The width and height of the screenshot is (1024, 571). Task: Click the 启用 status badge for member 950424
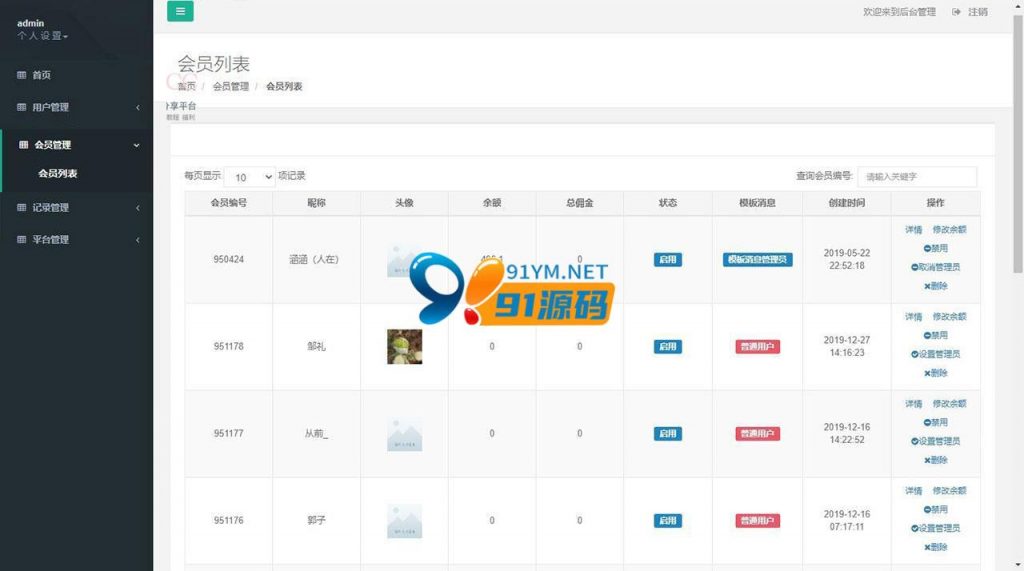[667, 259]
